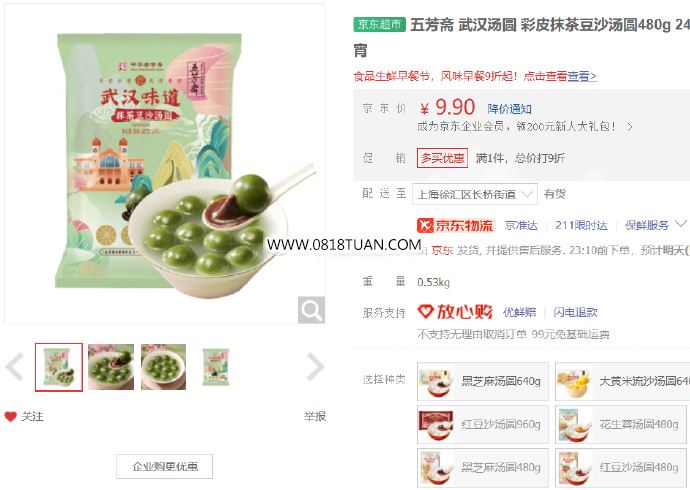Click the 京东超市 green badge
690x490 pixels.
tap(379, 24)
